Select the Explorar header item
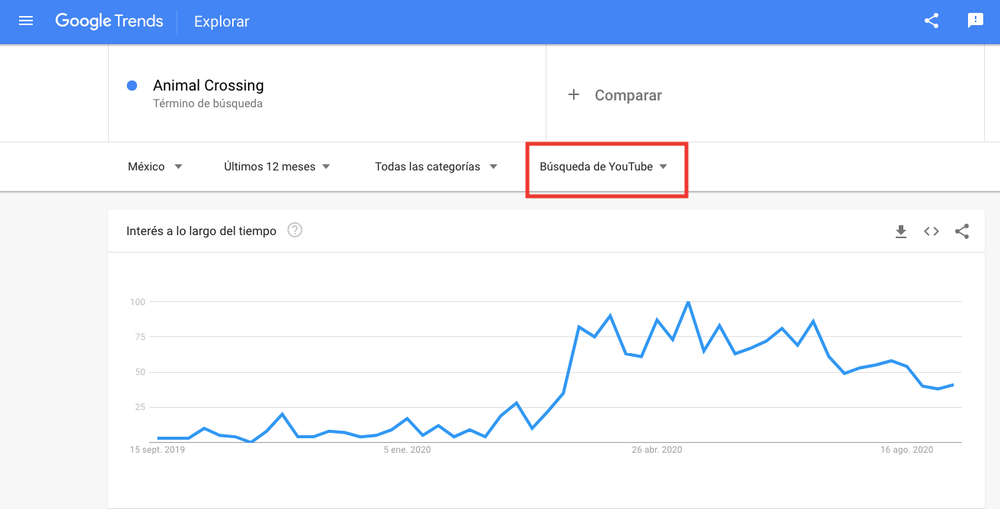This screenshot has height=509, width=1000. coord(222,22)
